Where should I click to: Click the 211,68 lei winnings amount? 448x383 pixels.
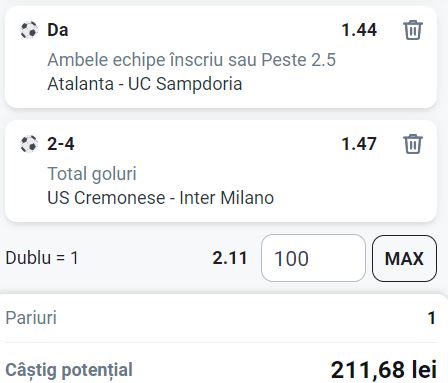(384, 370)
